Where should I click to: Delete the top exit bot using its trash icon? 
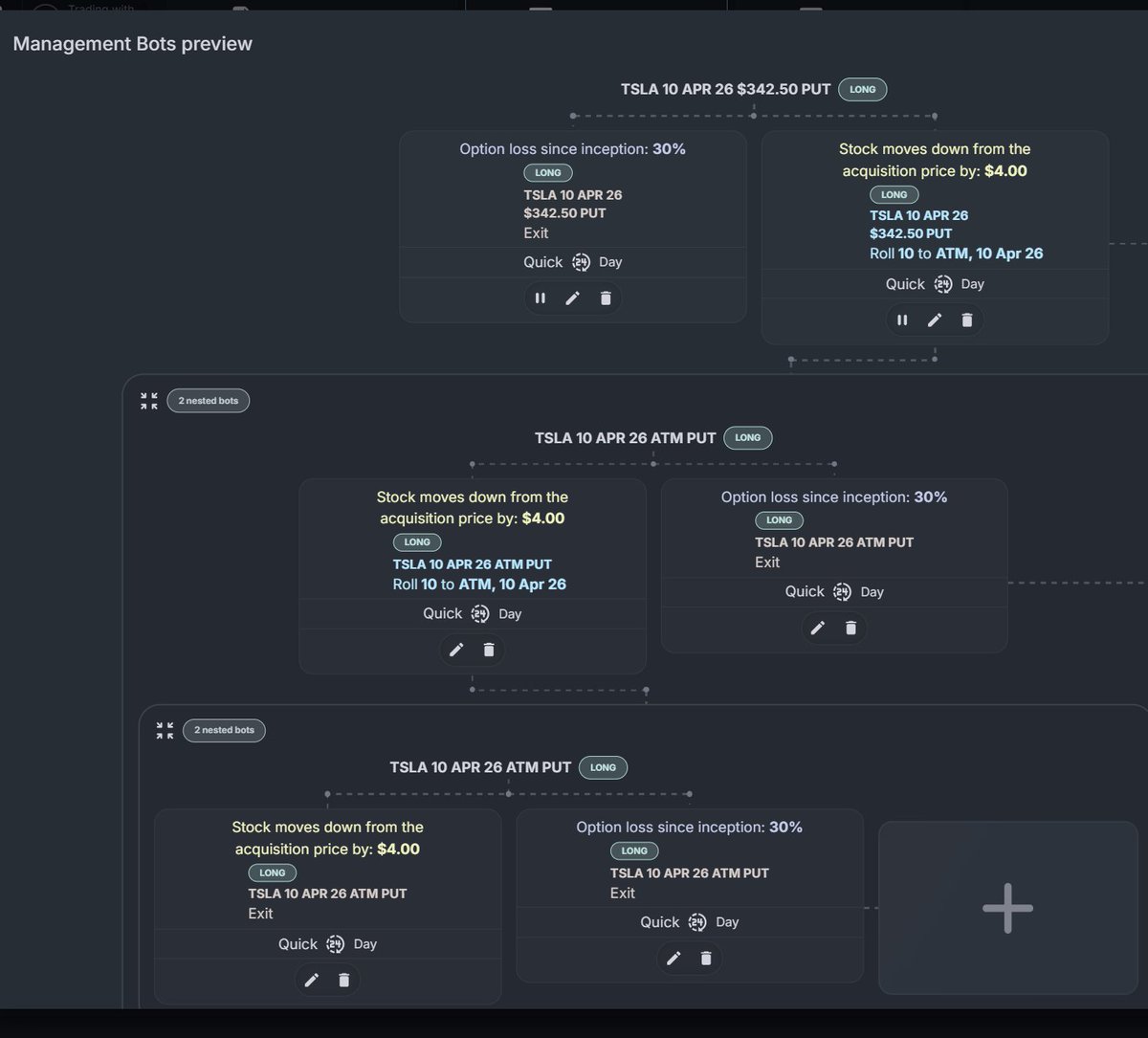[x=605, y=298]
